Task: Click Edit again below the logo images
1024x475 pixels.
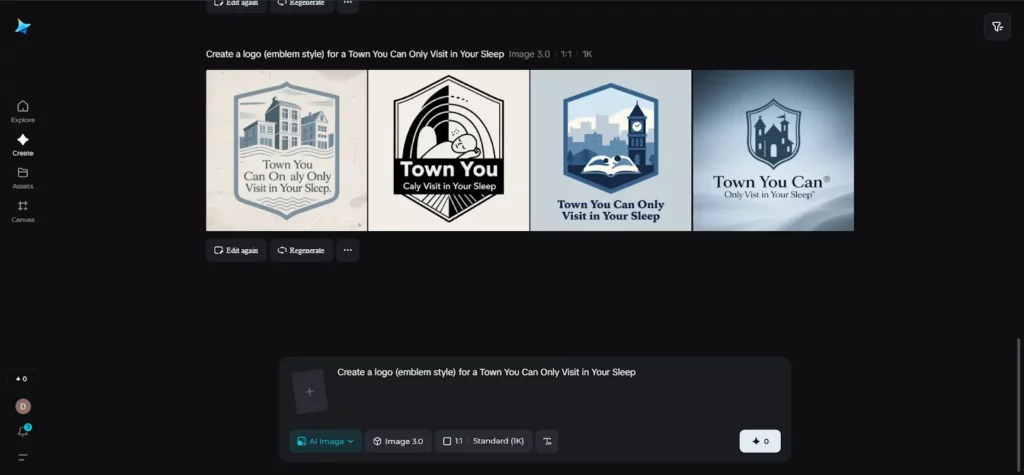Action: [236, 250]
